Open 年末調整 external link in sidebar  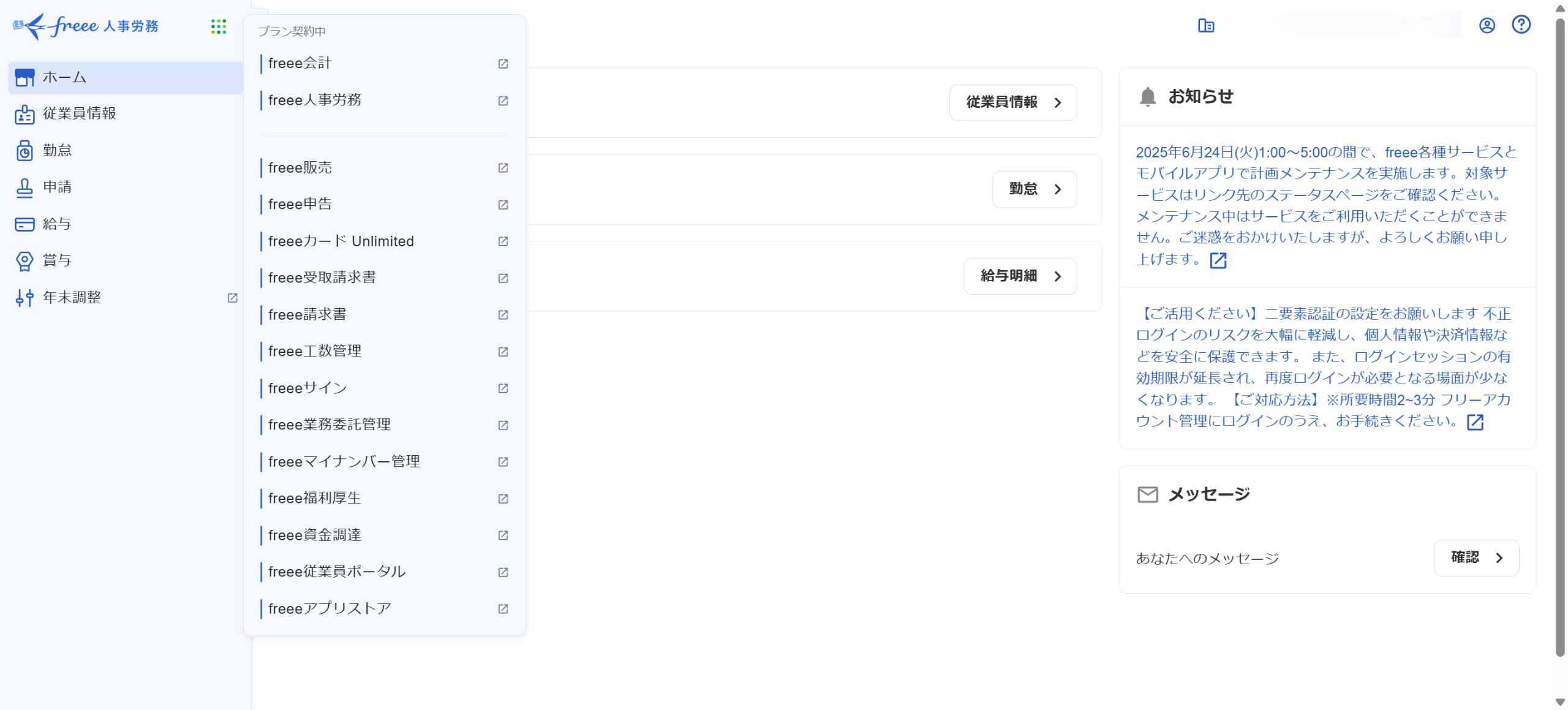232,298
